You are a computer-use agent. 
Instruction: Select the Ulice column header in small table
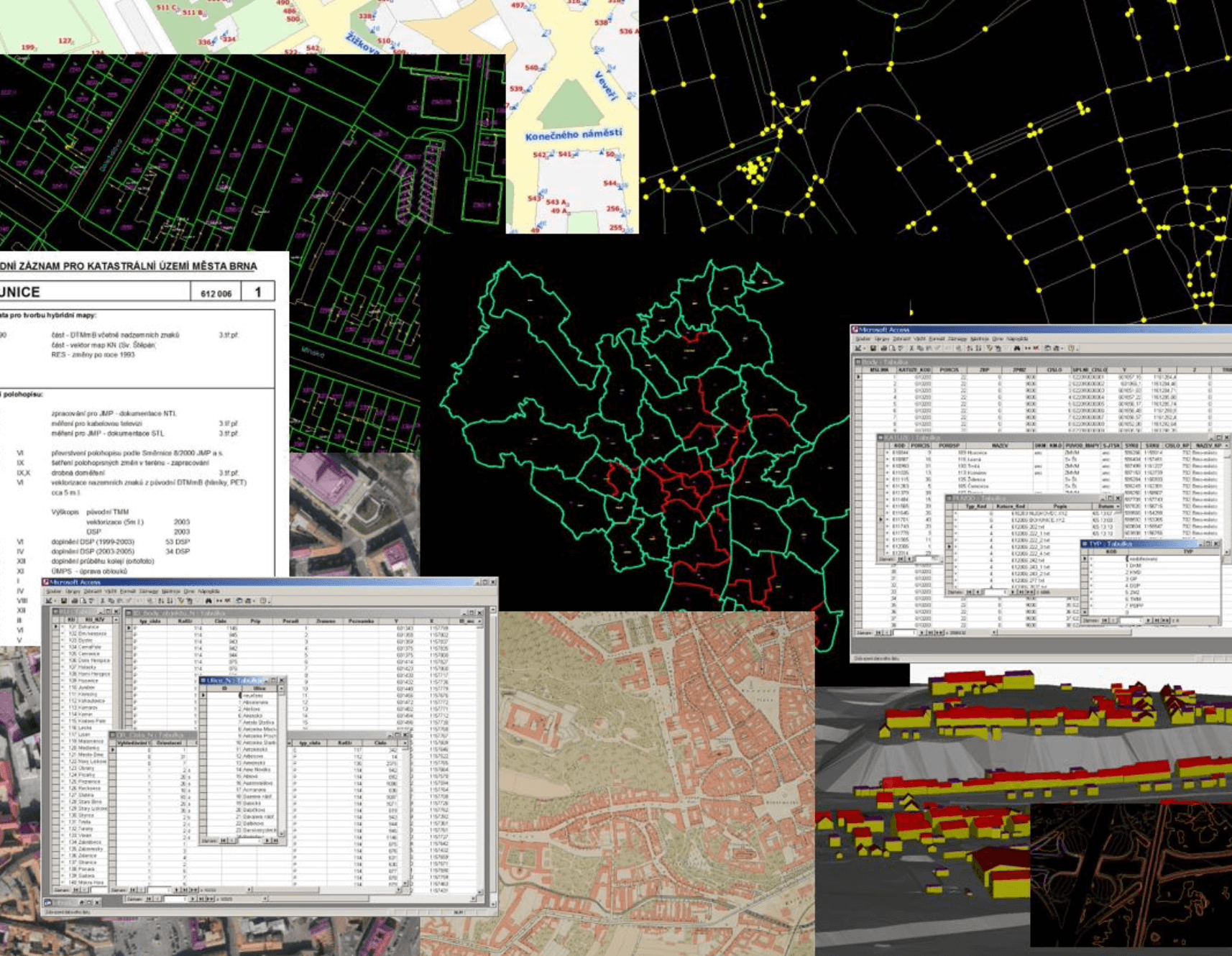pyautogui.click(x=259, y=689)
